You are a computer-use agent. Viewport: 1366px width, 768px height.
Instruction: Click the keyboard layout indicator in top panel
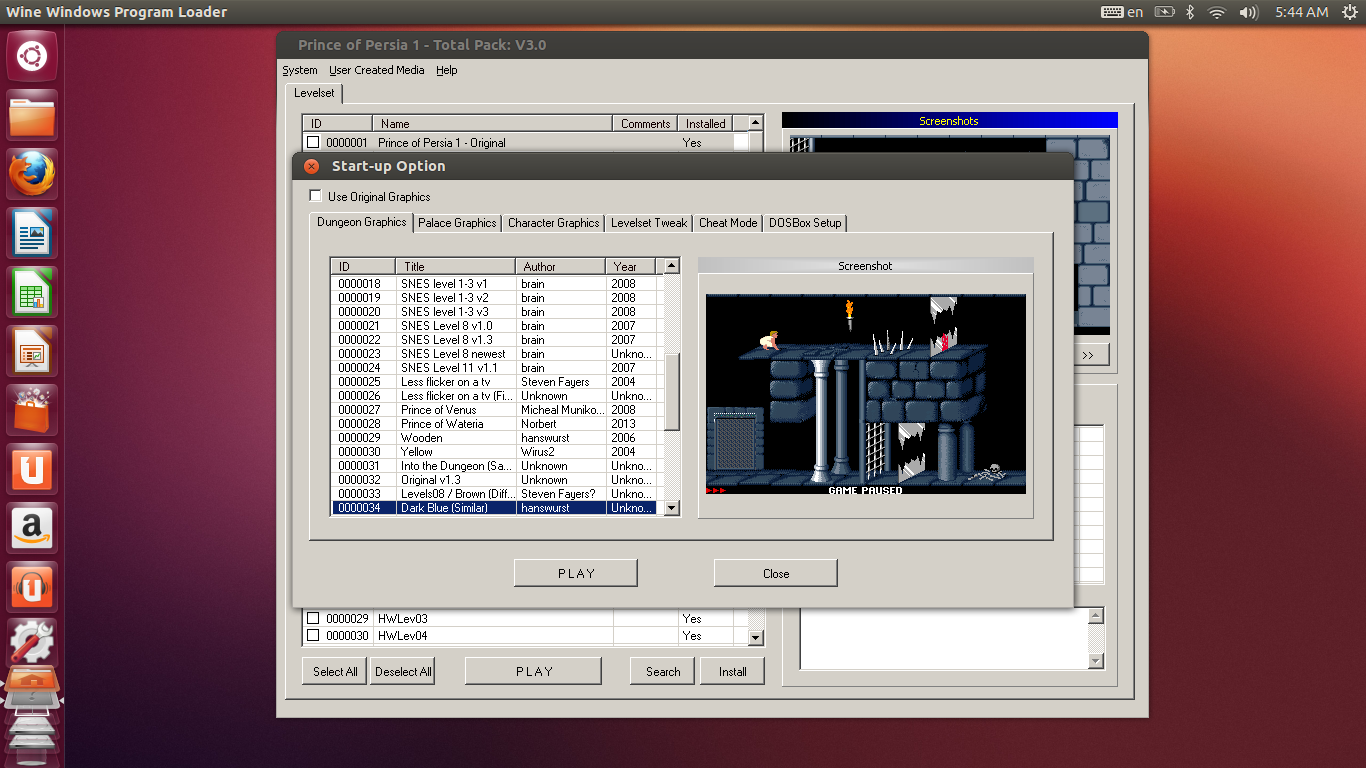(1122, 12)
